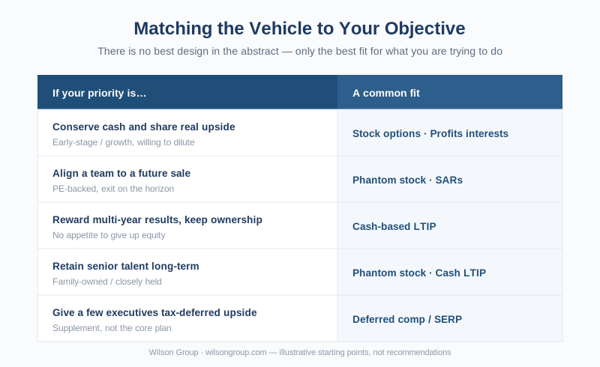Select "Give a few executives tax-deferred upside"
The image size is (600, 367).
point(155,313)
